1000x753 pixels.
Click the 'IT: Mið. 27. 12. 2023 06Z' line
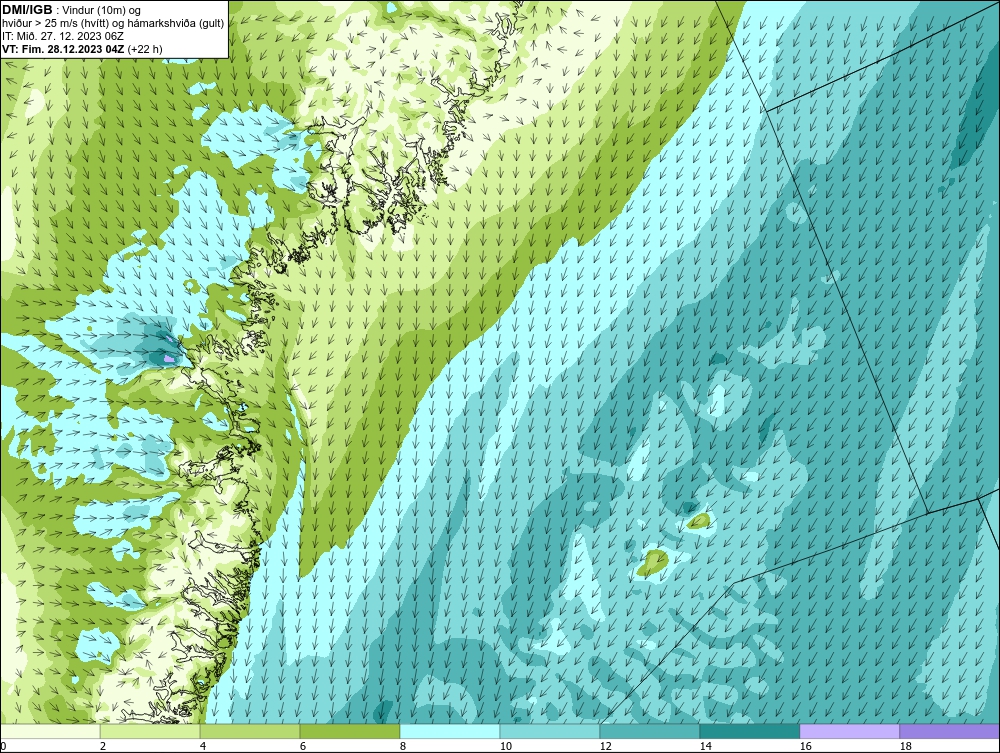pyautogui.click(x=63, y=36)
